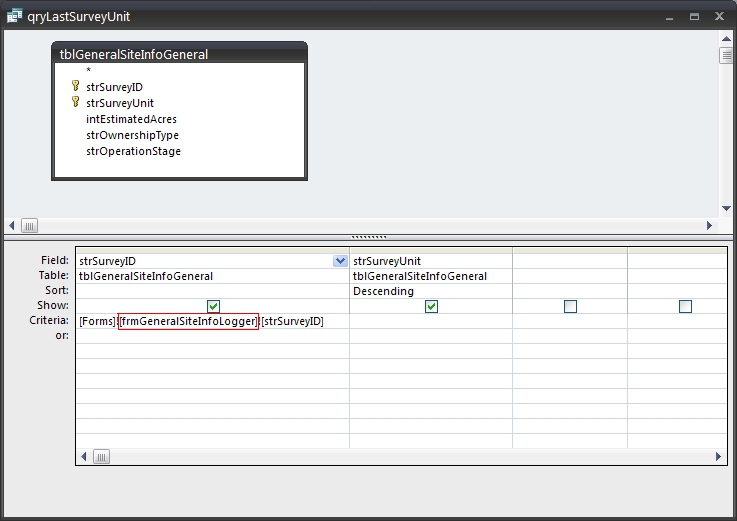Select intEstimatedAcres field in table list
The width and height of the screenshot is (737, 521).
tap(131, 119)
